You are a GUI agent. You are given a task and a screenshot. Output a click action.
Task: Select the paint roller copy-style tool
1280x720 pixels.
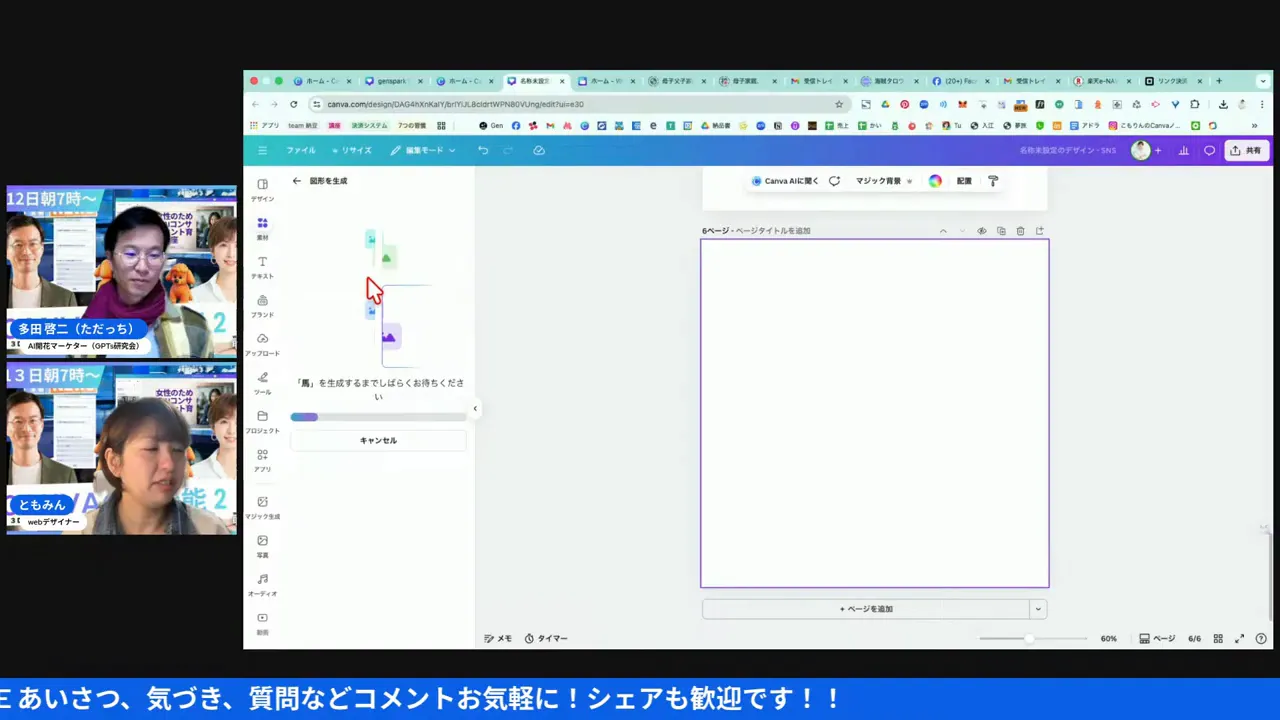pos(992,181)
